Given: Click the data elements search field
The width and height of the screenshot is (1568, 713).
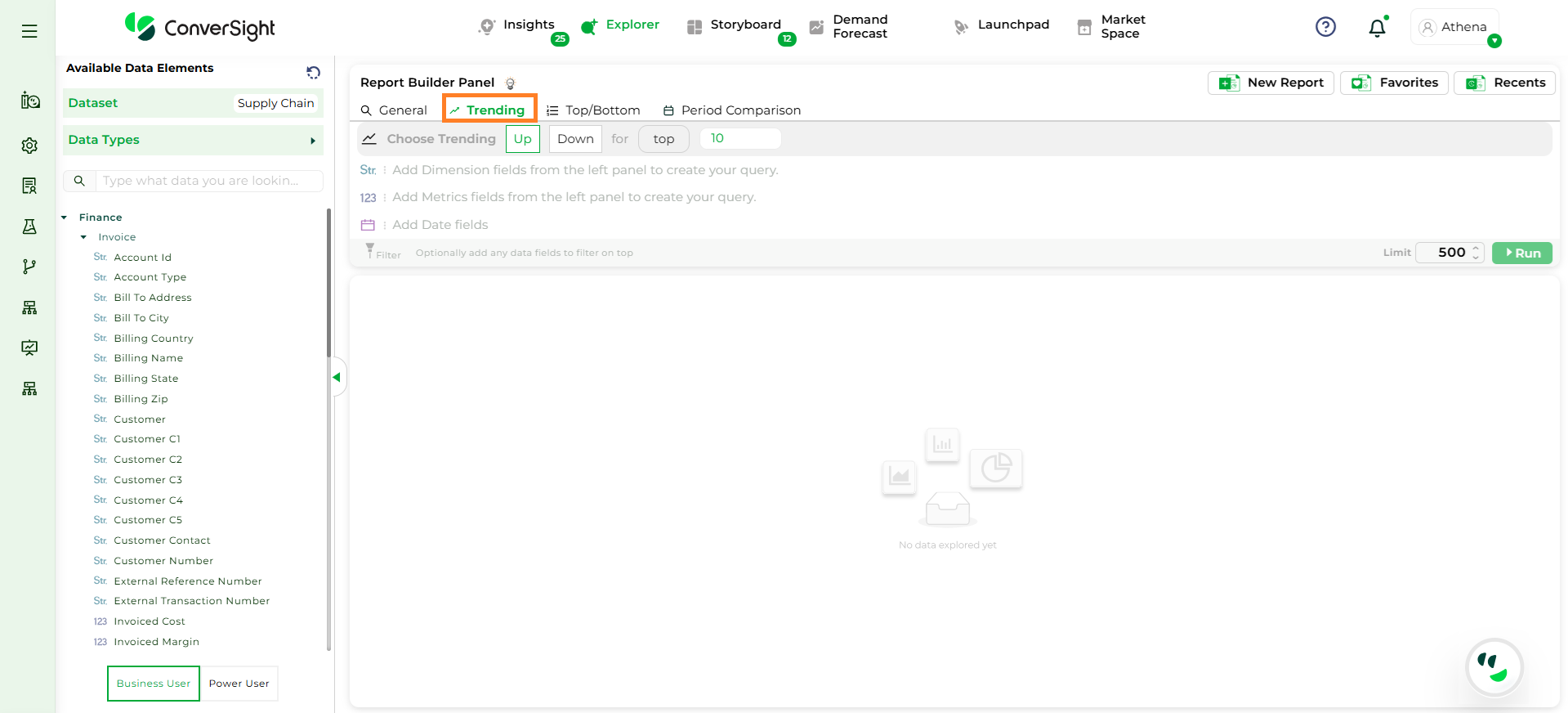Looking at the screenshot, I should tap(208, 181).
